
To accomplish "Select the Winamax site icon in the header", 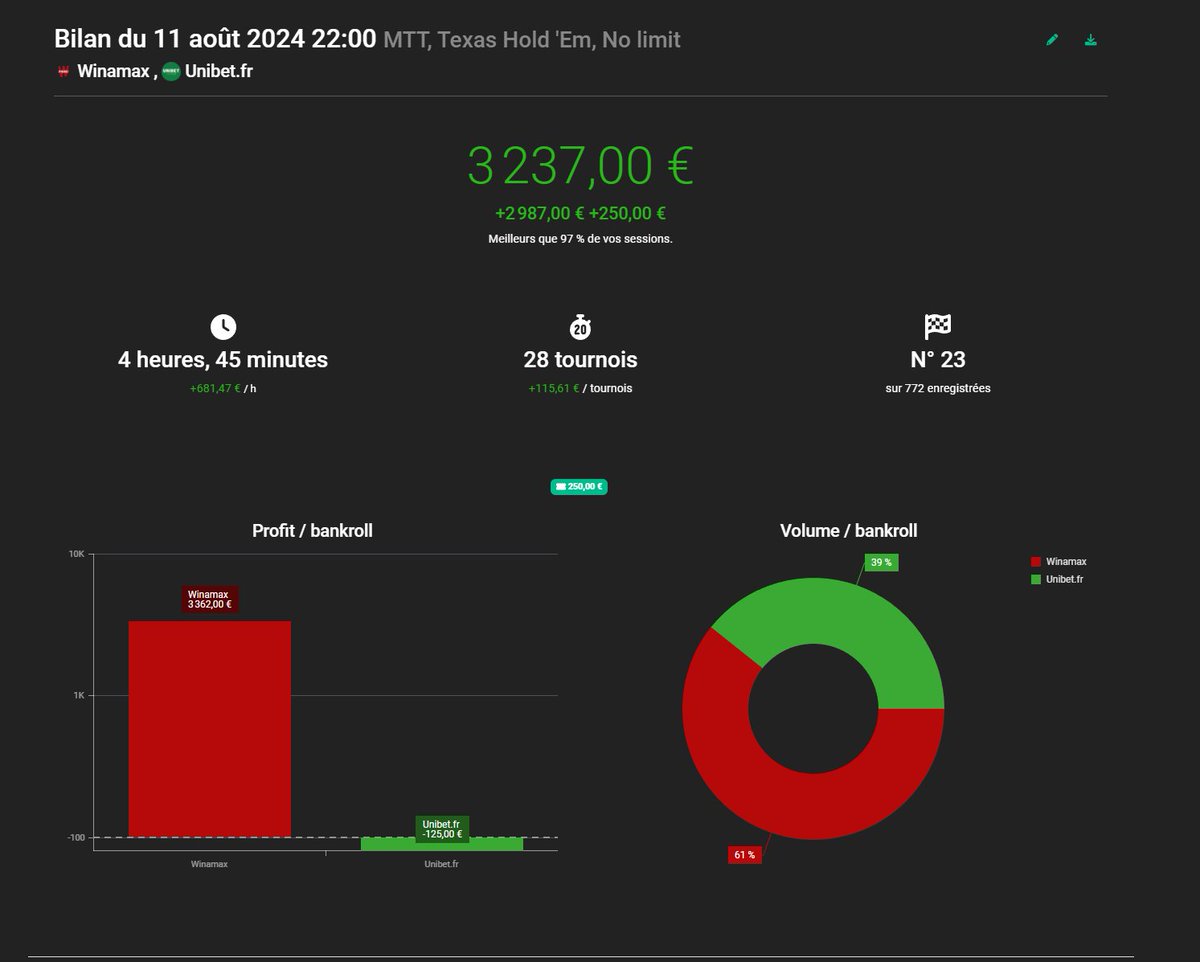I will point(62,72).
